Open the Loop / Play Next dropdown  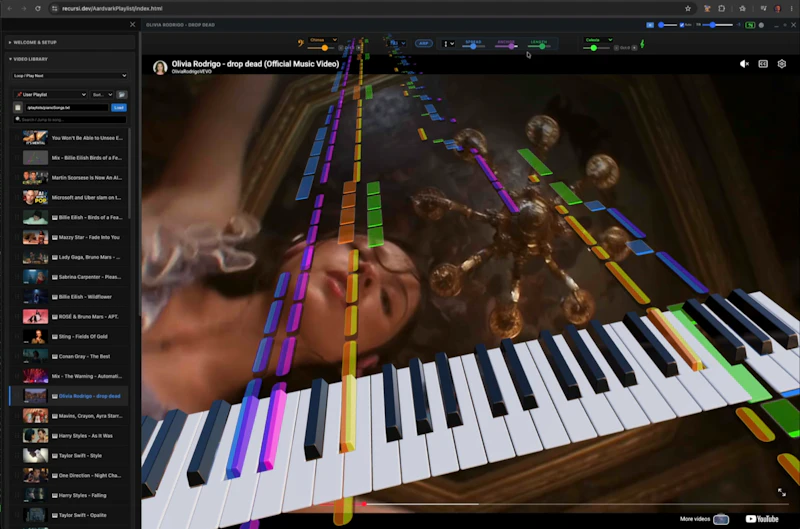click(x=70, y=75)
